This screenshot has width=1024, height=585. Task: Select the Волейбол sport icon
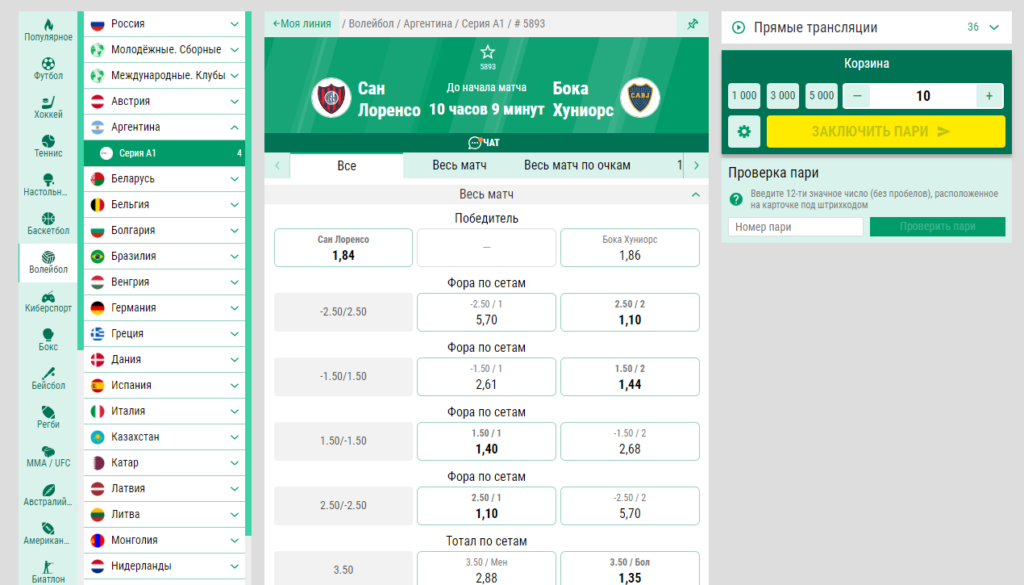(48, 262)
